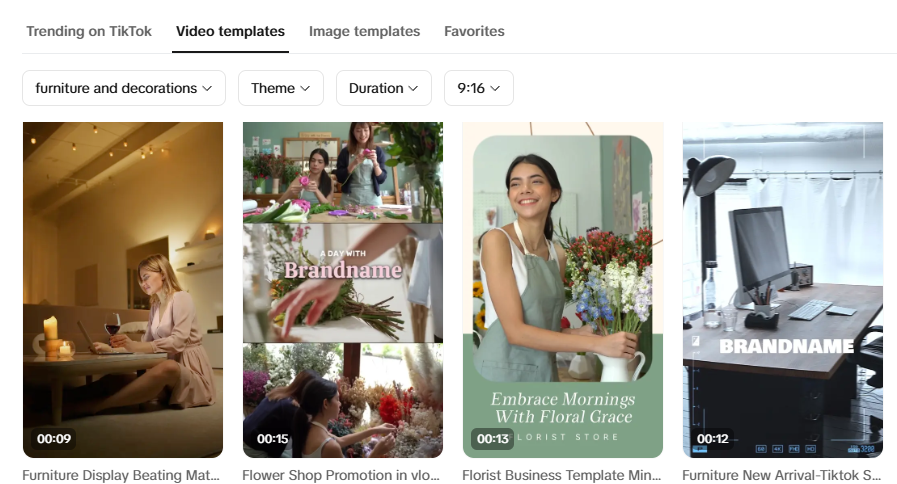Open Furniture Display Beating Mat template thumbnail

(123, 289)
